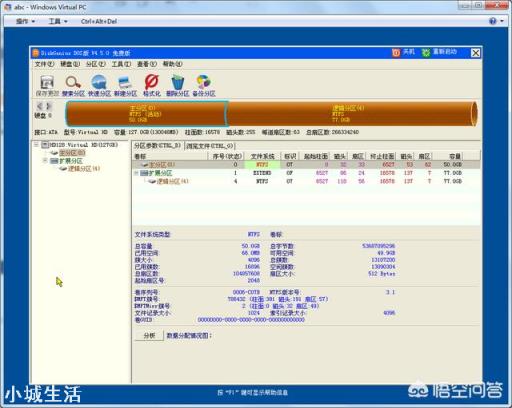This screenshot has width=512, height=408.
Task: Collapse the HD128 Virtual HD tree node
Action: (x=36, y=145)
